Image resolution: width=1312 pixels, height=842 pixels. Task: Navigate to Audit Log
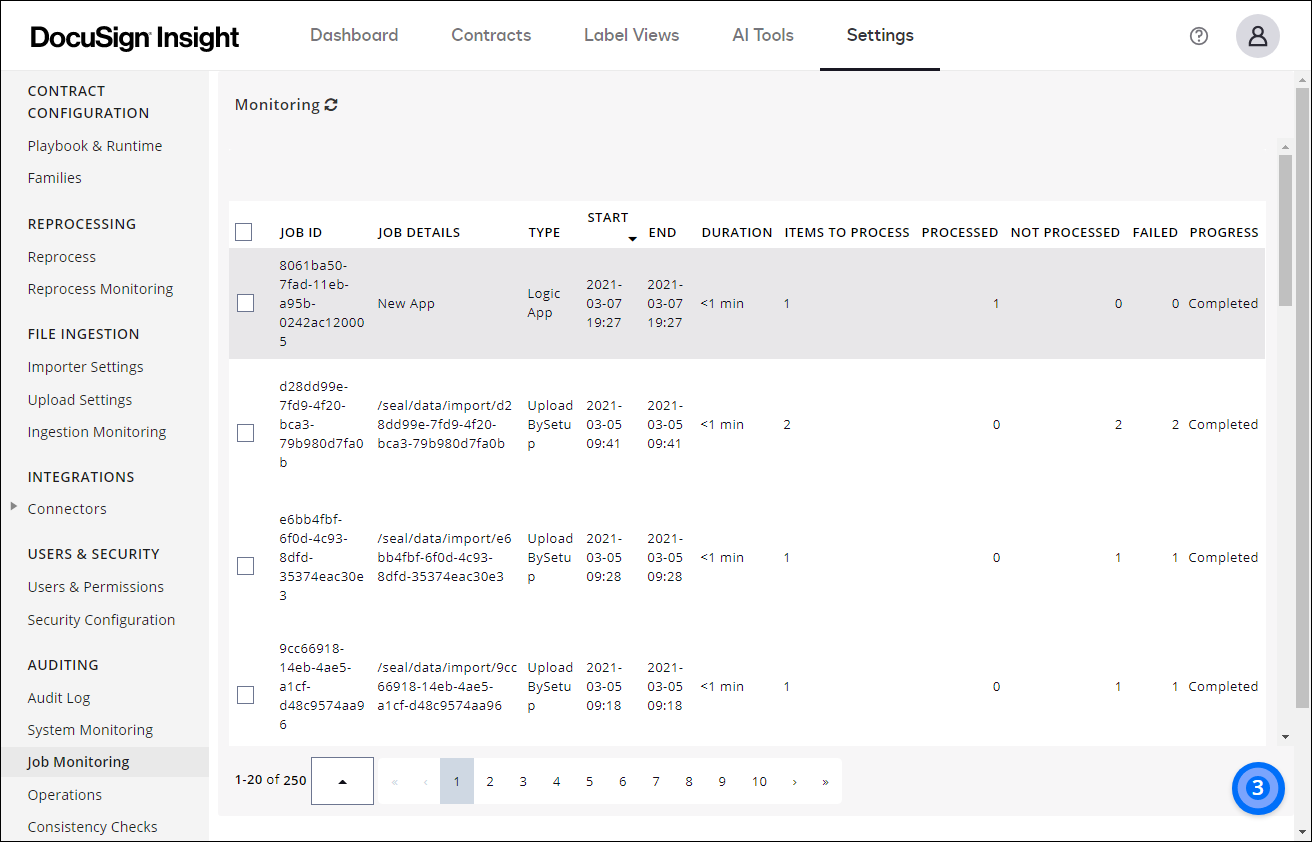pyautogui.click(x=59, y=697)
